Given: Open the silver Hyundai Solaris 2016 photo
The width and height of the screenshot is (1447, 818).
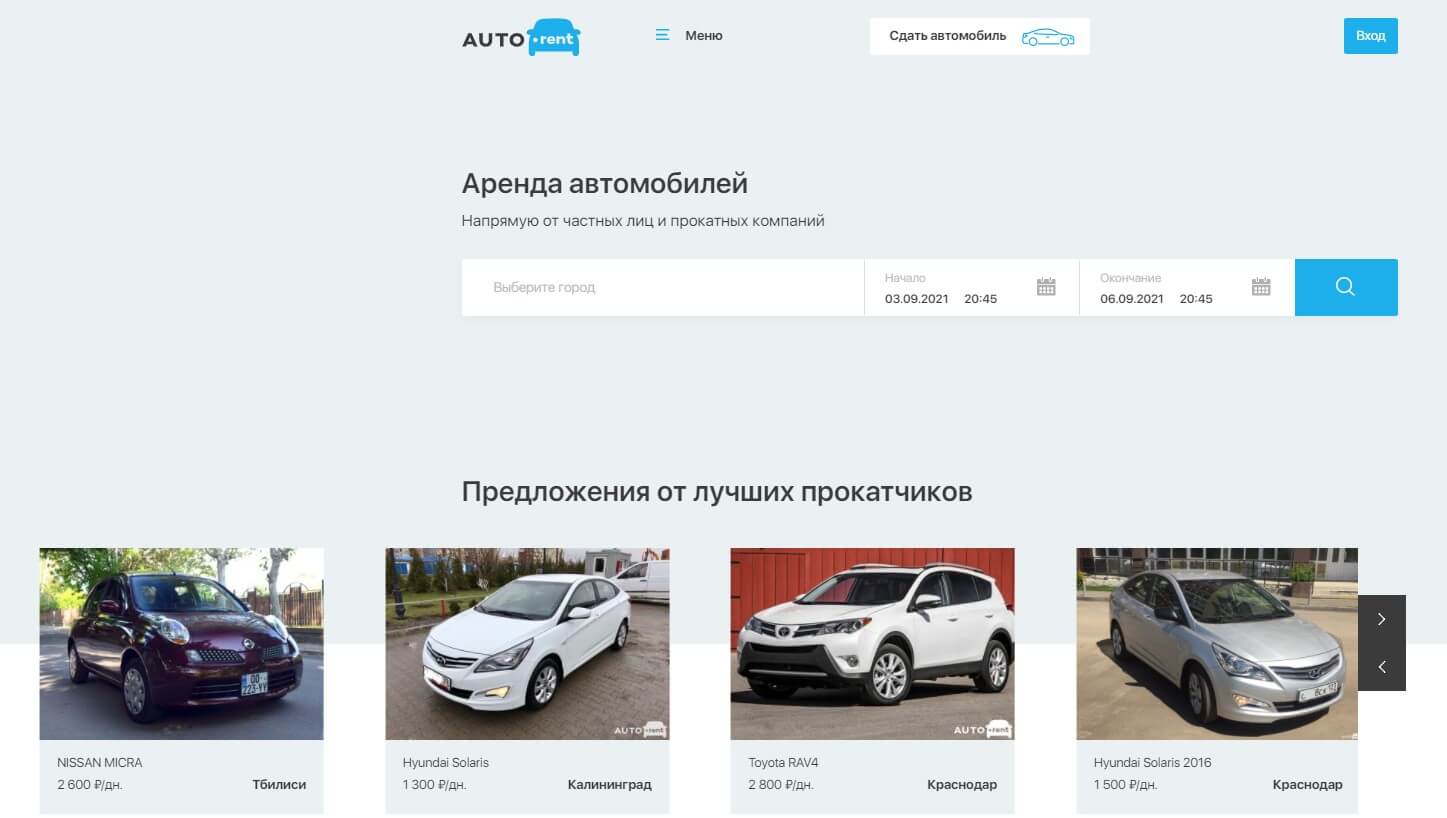Looking at the screenshot, I should (1217, 643).
